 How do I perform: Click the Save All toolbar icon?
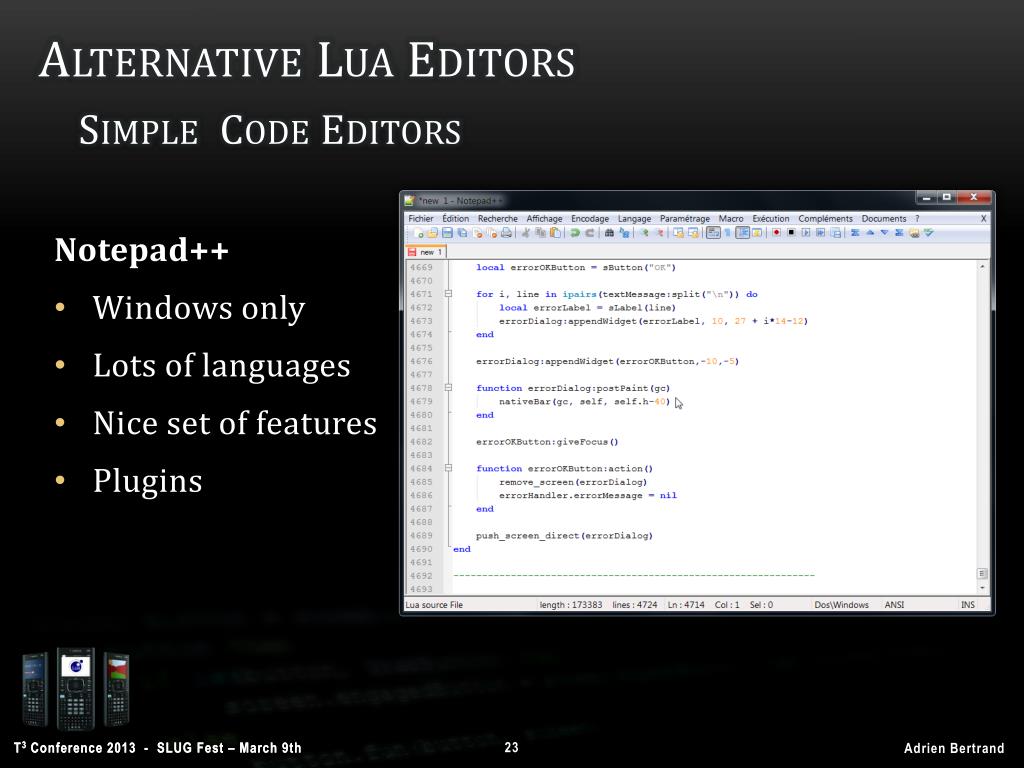[462, 232]
